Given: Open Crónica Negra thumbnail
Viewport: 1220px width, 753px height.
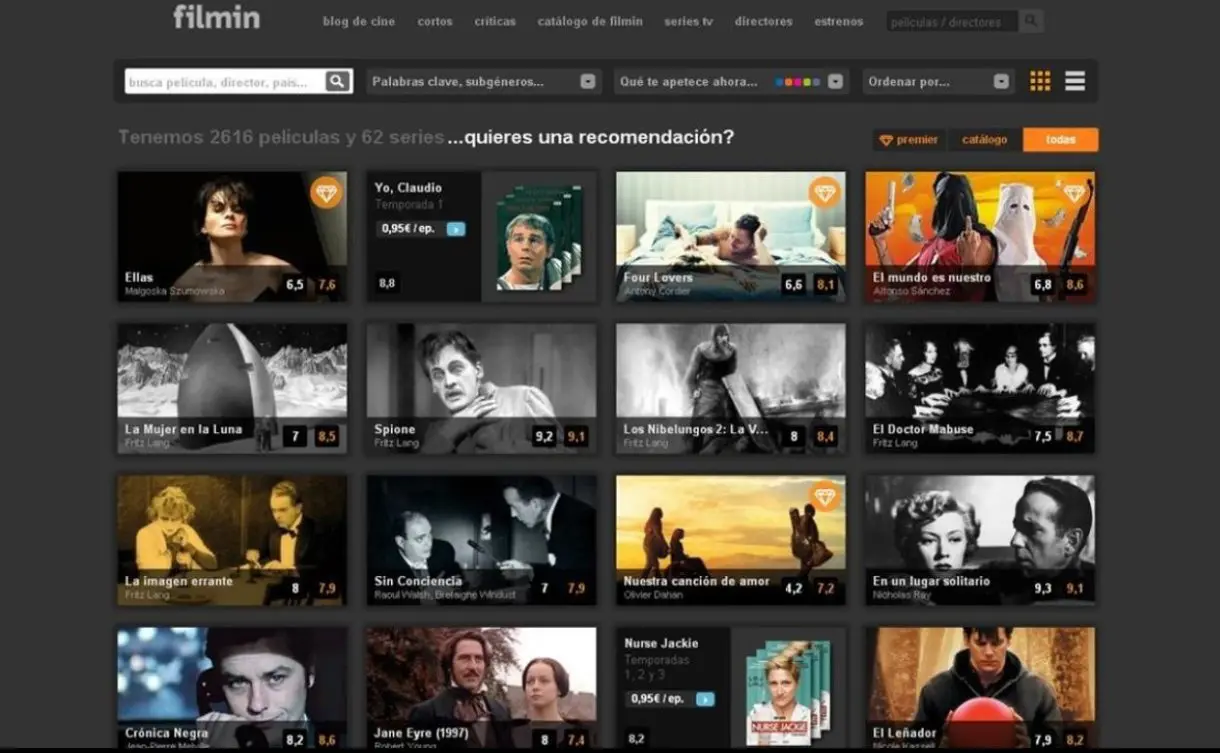Looking at the screenshot, I should click(x=232, y=688).
